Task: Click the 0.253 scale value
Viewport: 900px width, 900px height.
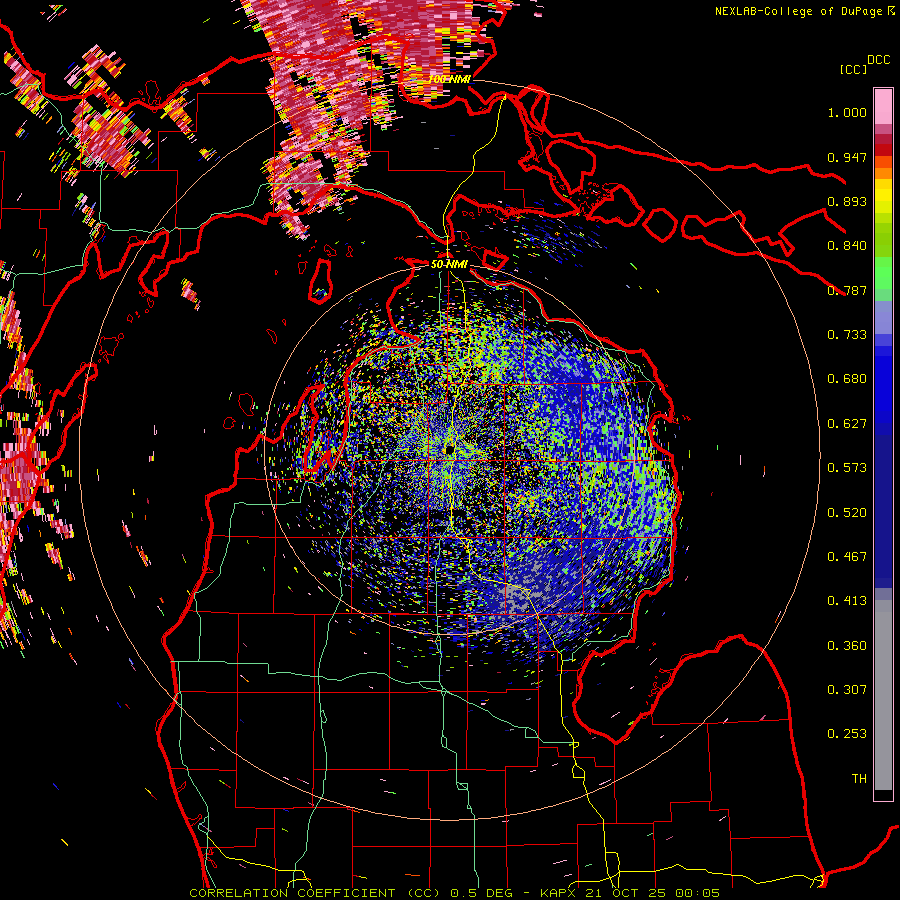Action: (847, 734)
